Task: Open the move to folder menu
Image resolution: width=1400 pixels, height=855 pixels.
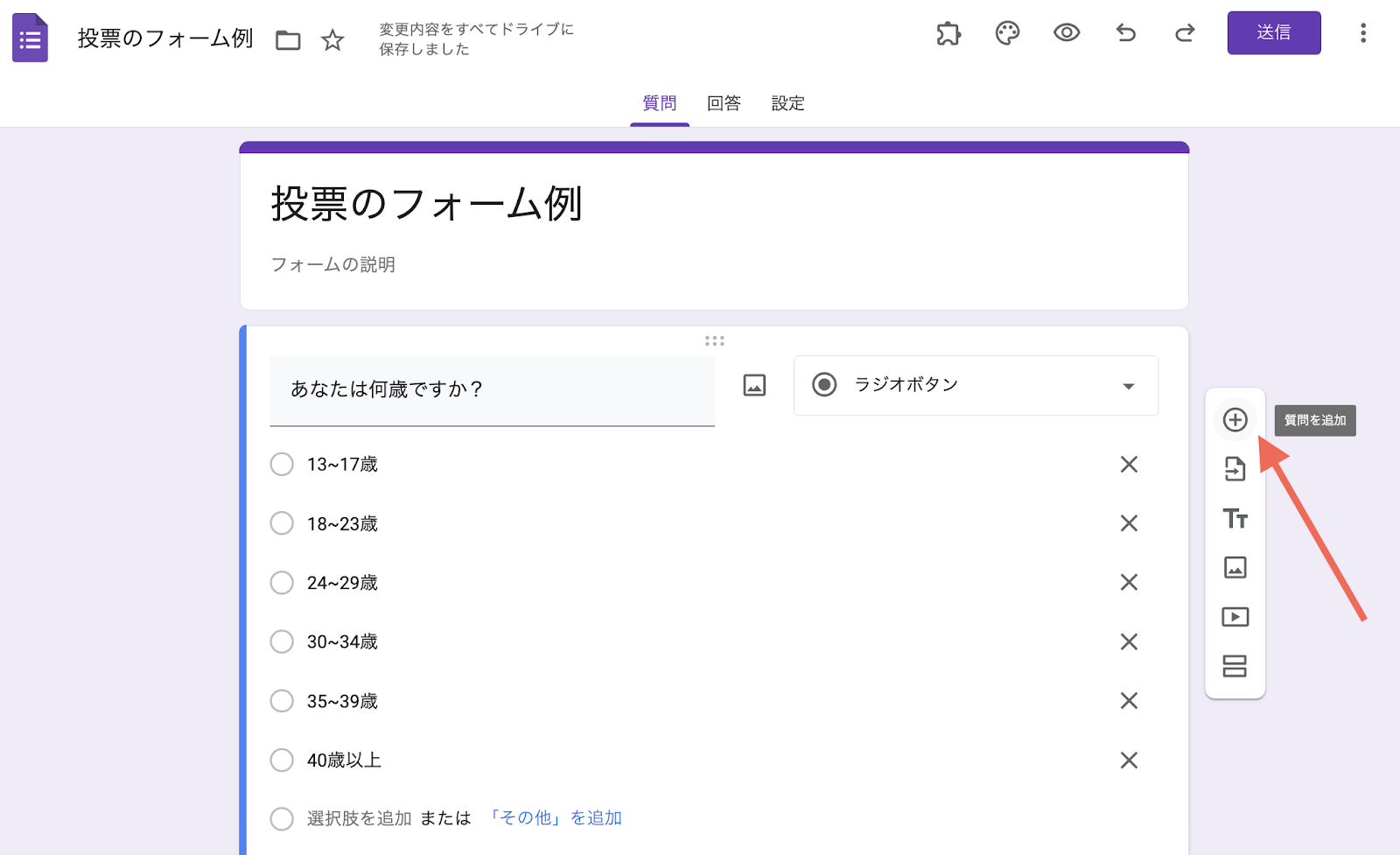Action: 288,40
